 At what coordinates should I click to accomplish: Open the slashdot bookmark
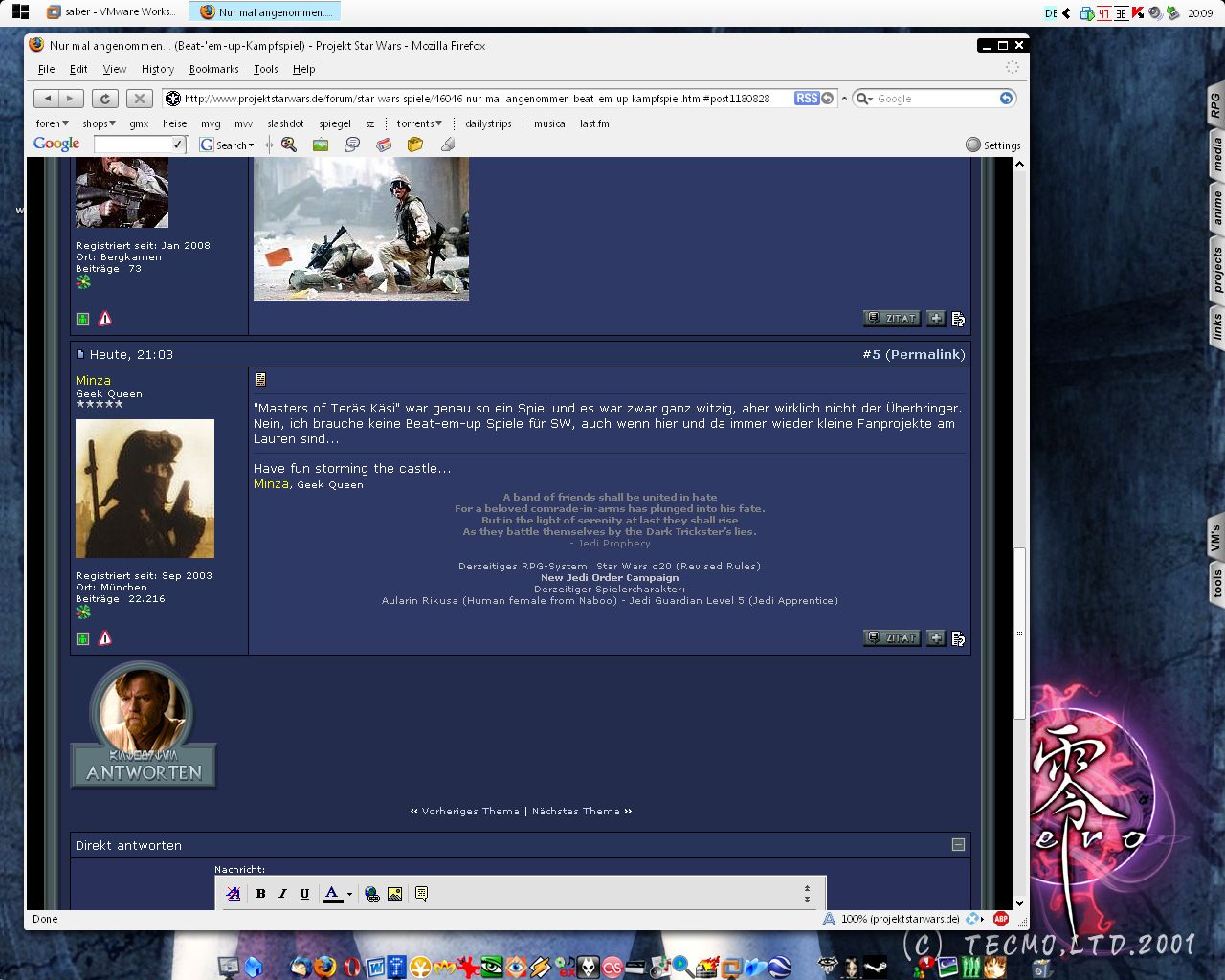coord(285,123)
